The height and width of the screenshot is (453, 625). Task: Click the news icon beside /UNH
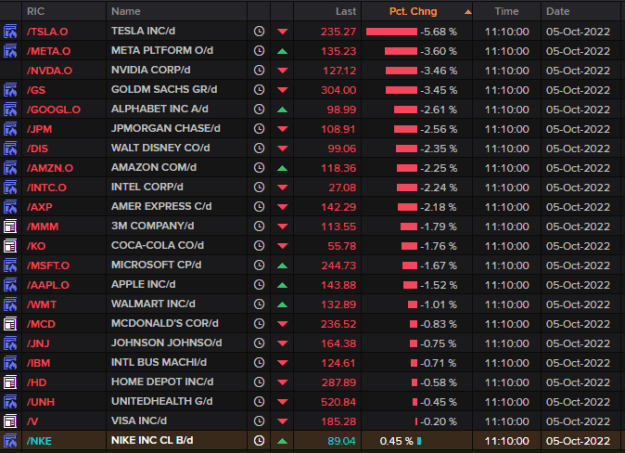click(x=10, y=402)
